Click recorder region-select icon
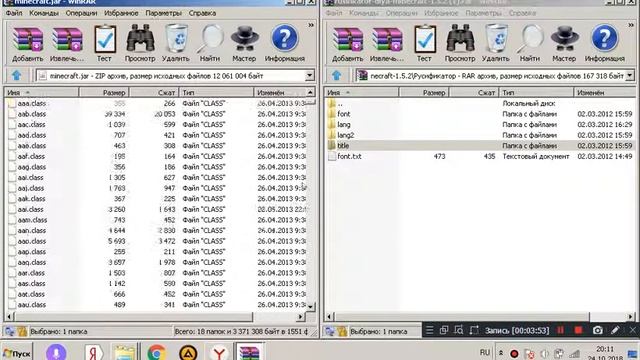640x360 pixels. 474,330
